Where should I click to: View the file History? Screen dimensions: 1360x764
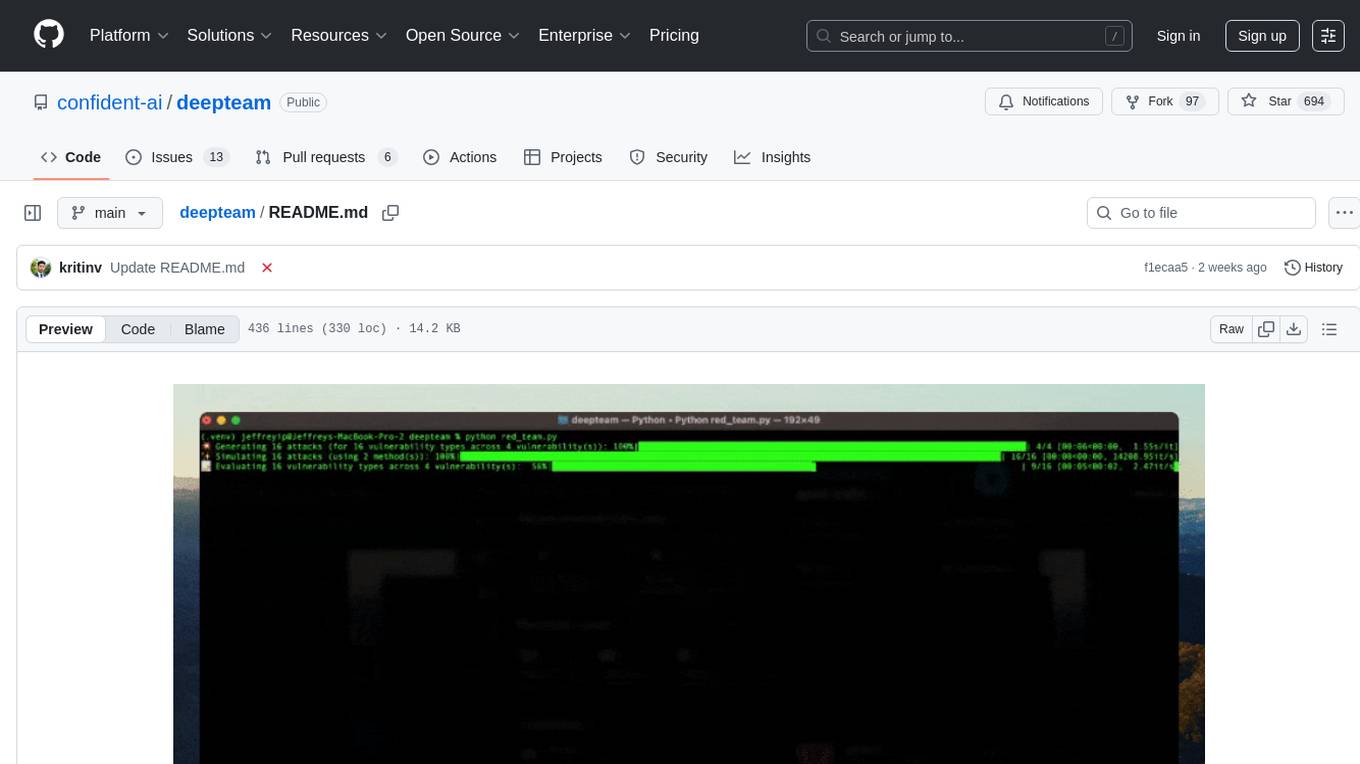(1313, 268)
